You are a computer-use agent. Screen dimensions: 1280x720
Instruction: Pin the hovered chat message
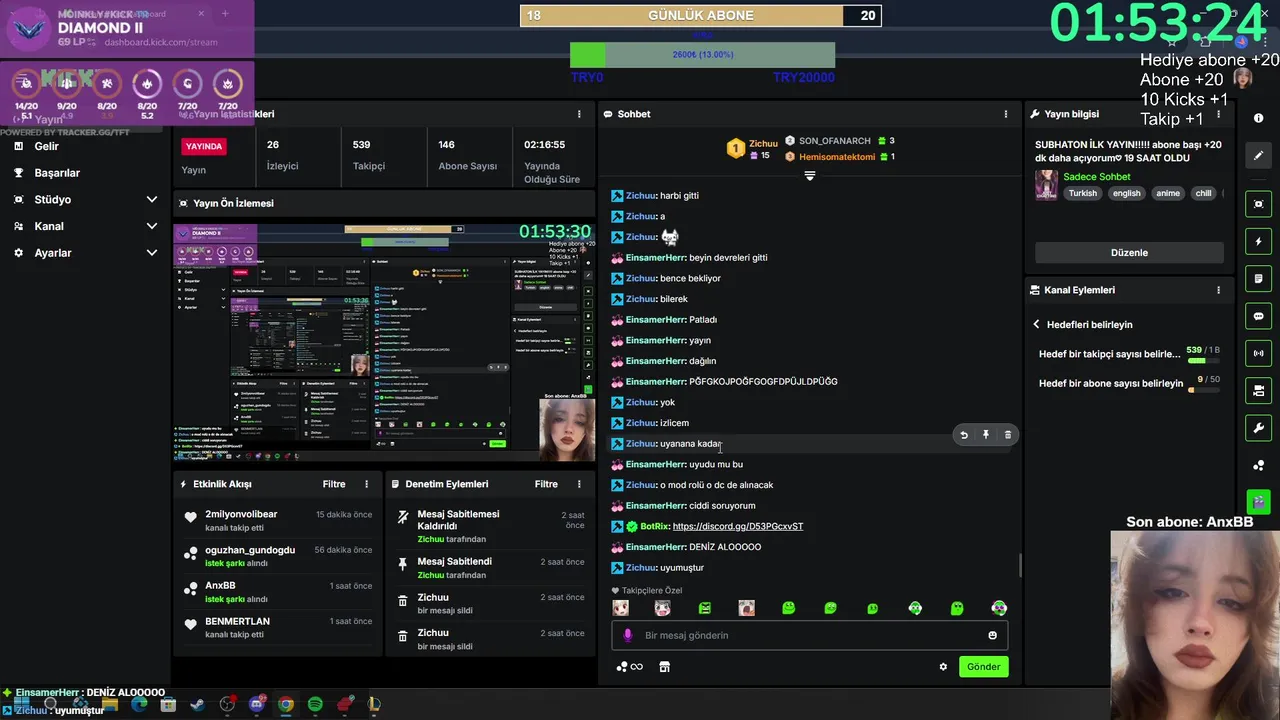coord(986,435)
